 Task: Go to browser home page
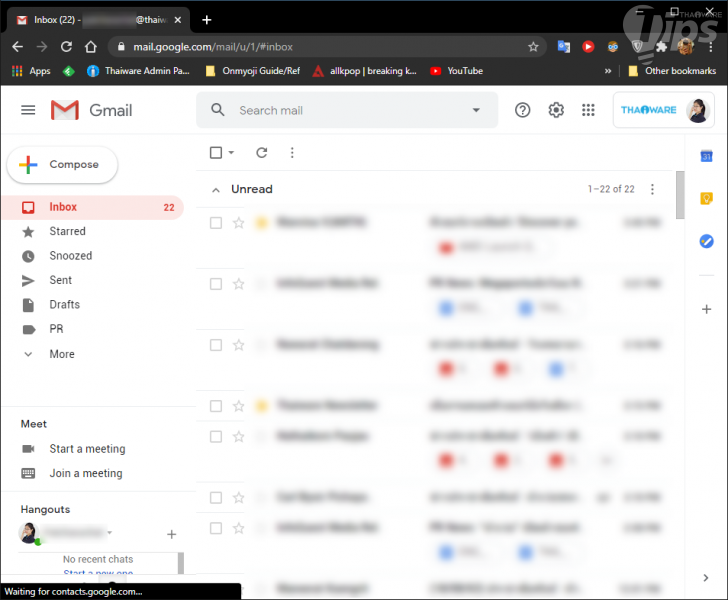pos(91,46)
